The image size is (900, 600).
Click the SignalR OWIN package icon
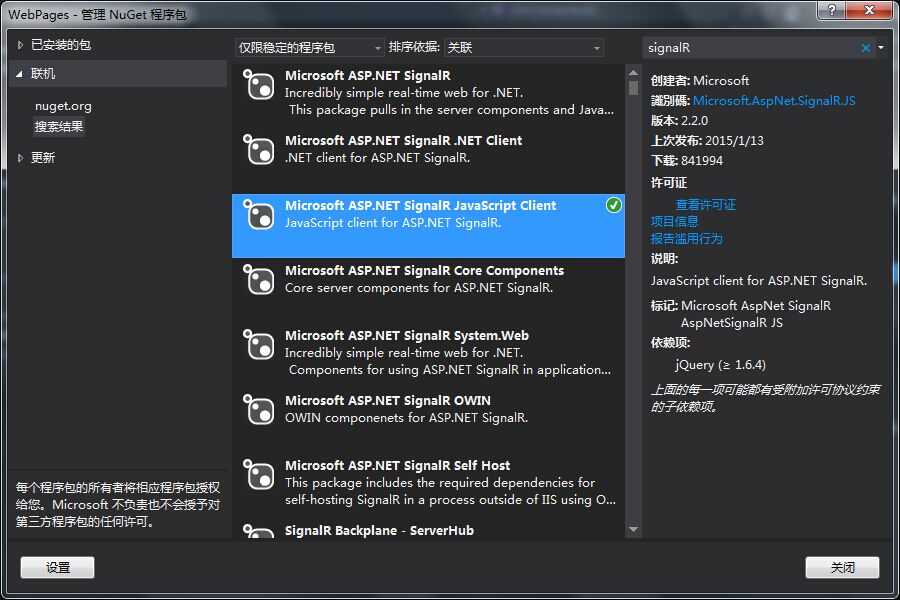pyautogui.click(x=259, y=409)
